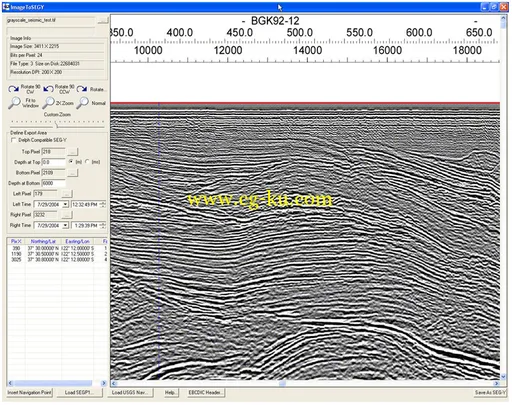Click the pick button beside Right Pixel

[x=67, y=215]
